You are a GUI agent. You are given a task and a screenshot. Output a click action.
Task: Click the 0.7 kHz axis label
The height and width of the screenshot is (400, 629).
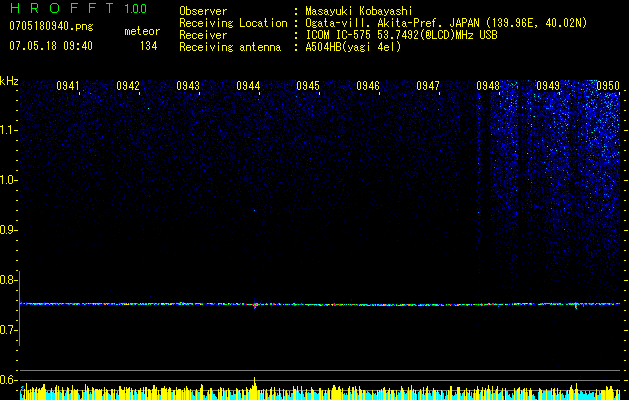tap(8, 330)
